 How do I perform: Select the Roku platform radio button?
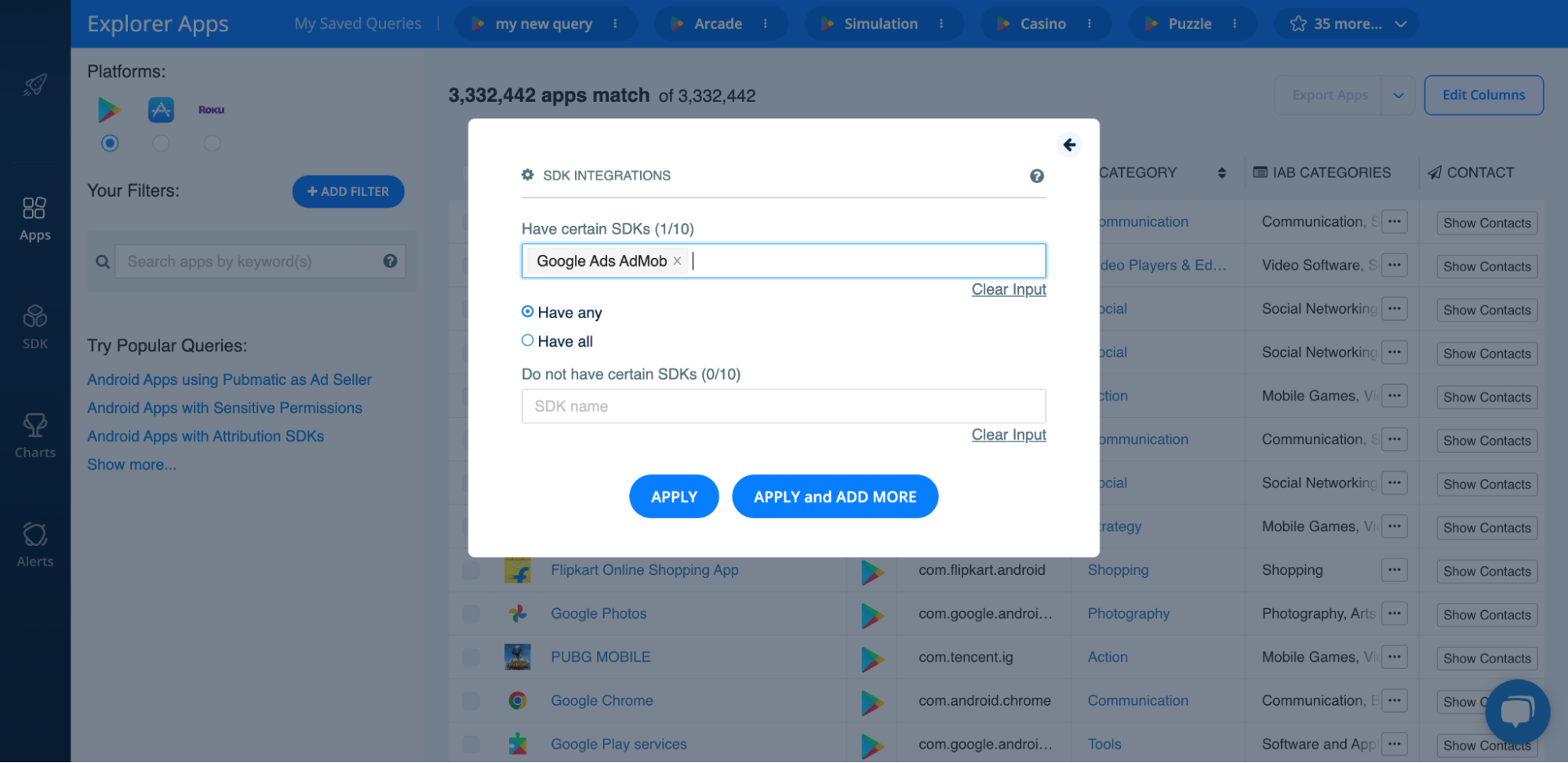(212, 144)
